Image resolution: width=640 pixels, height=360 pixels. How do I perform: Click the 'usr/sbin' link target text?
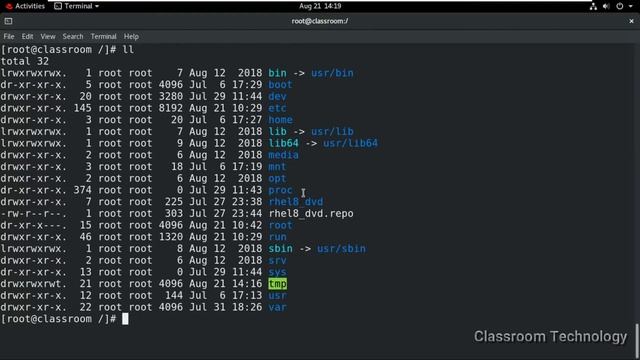(341, 249)
